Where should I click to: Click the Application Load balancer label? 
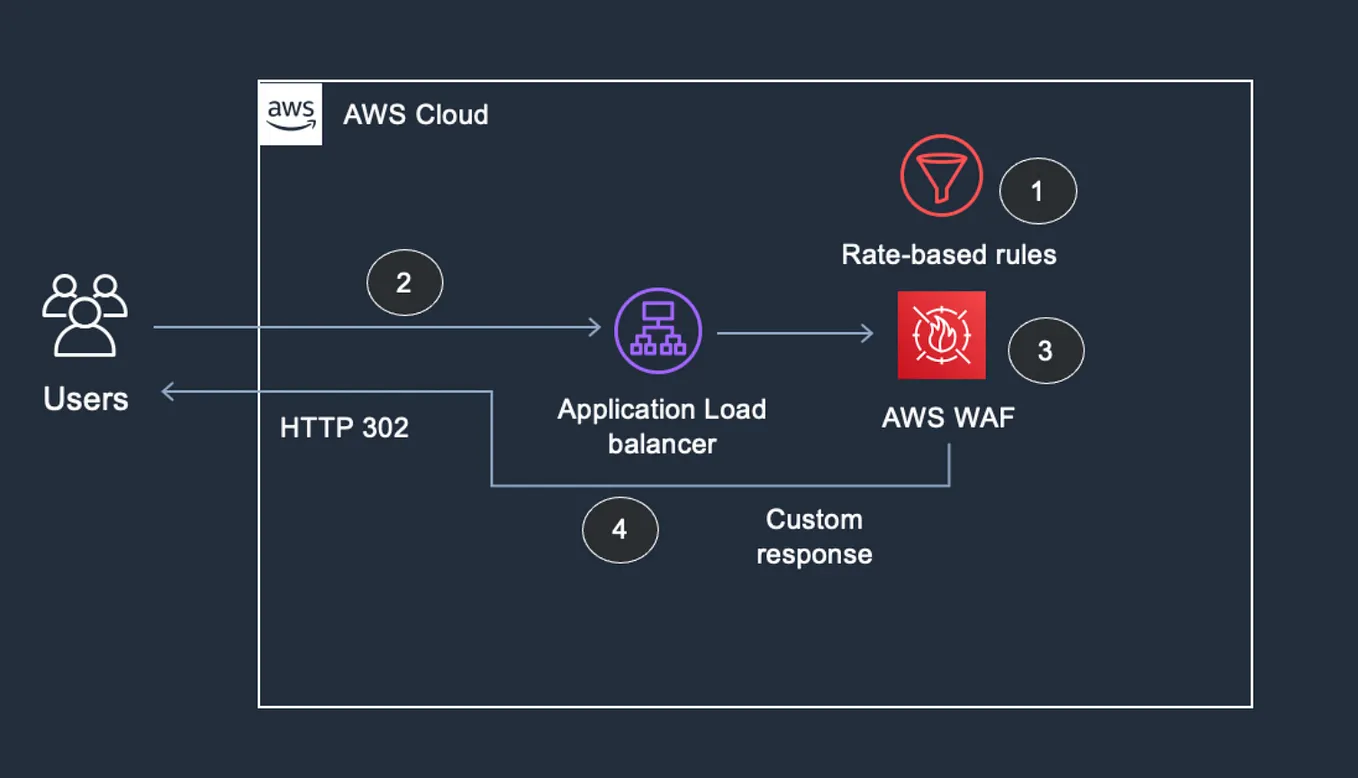(661, 426)
